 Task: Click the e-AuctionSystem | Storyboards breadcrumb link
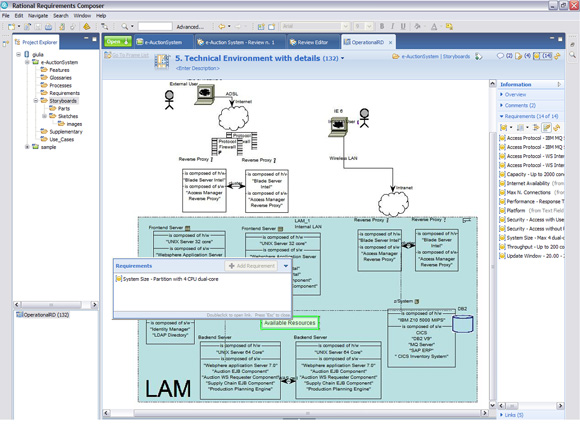click(435, 56)
